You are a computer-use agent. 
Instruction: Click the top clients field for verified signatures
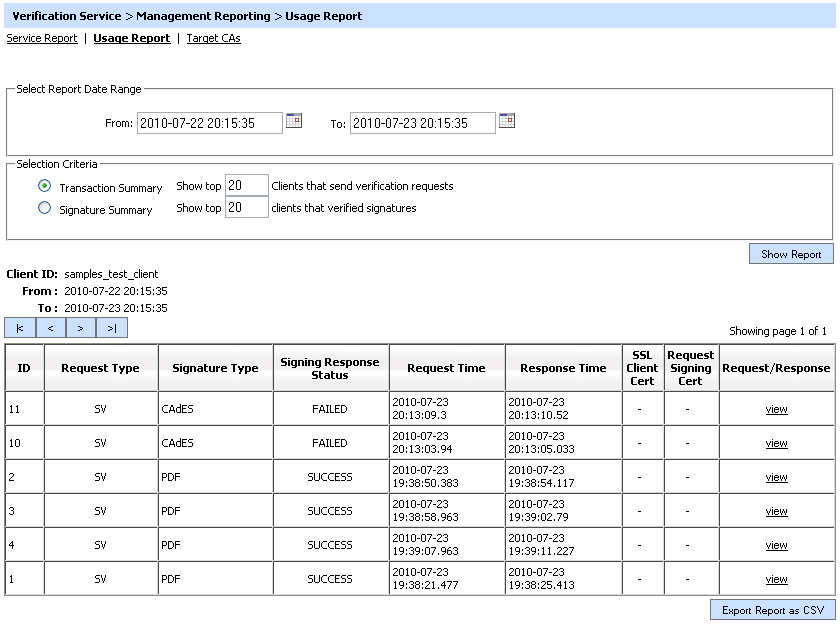pos(246,207)
